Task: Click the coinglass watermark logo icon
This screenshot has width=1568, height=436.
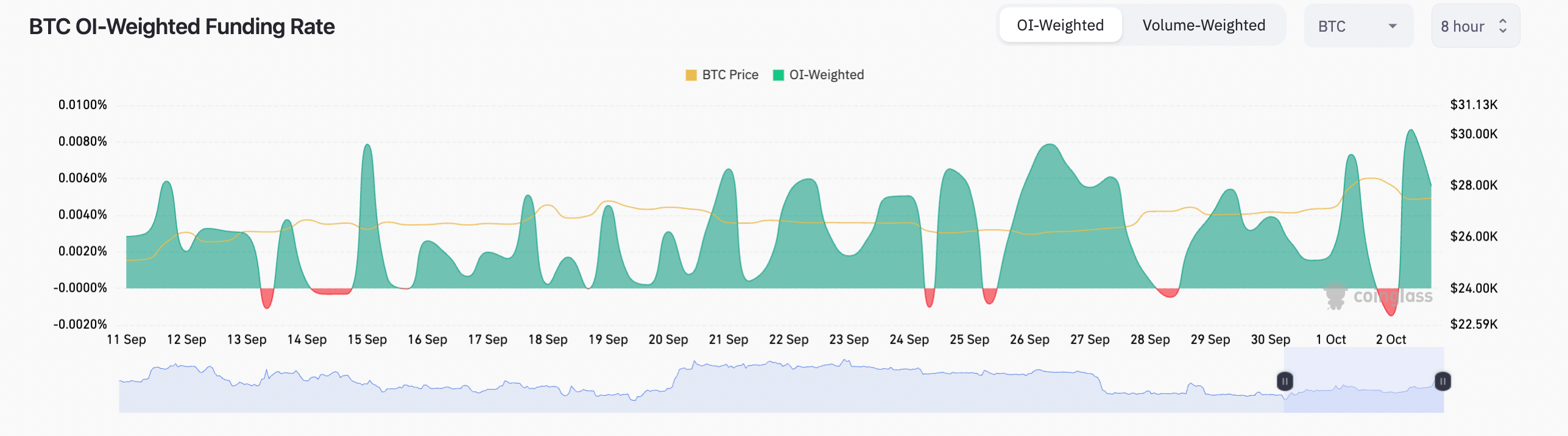Action: tap(1335, 296)
